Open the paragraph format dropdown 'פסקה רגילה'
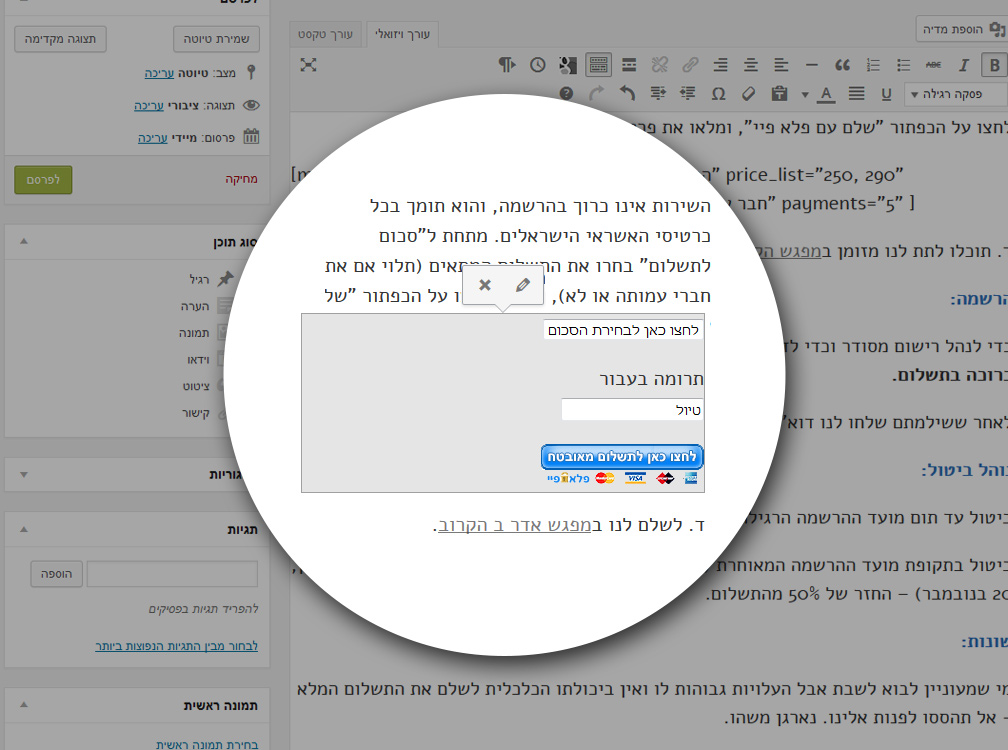This screenshot has width=1008, height=750. pos(955,94)
